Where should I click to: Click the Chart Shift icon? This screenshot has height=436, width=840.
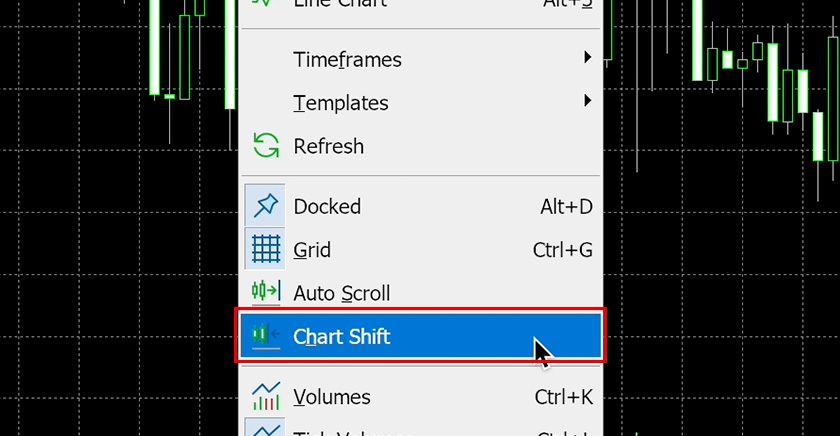click(266, 336)
